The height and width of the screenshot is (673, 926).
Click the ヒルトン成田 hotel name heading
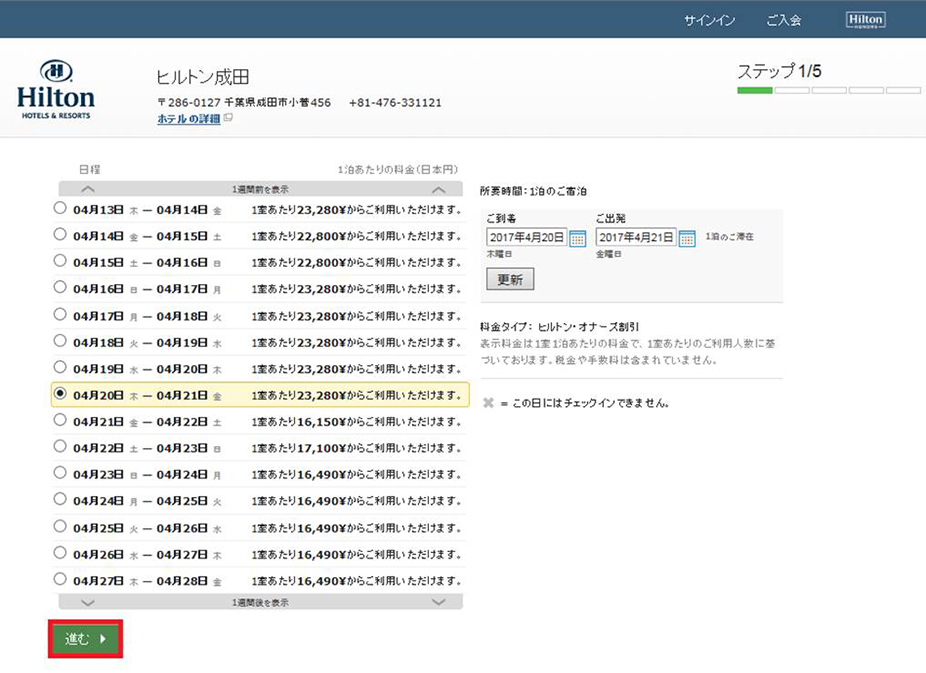pyautogui.click(x=203, y=77)
